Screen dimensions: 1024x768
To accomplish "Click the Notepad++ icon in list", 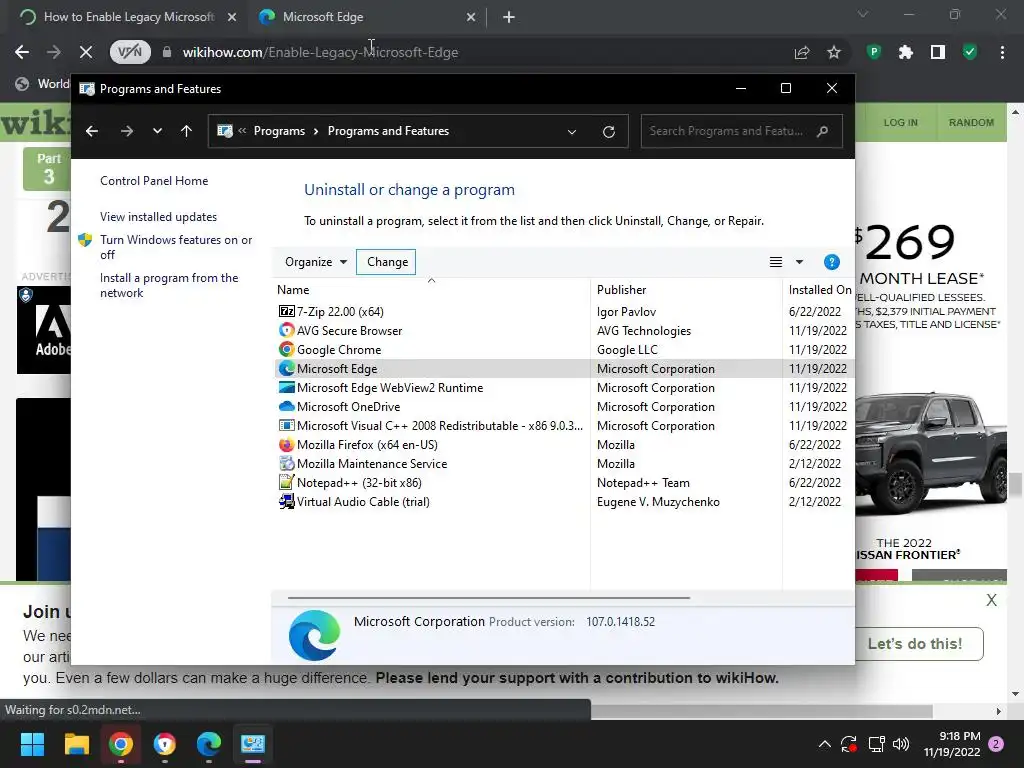I will (287, 483).
